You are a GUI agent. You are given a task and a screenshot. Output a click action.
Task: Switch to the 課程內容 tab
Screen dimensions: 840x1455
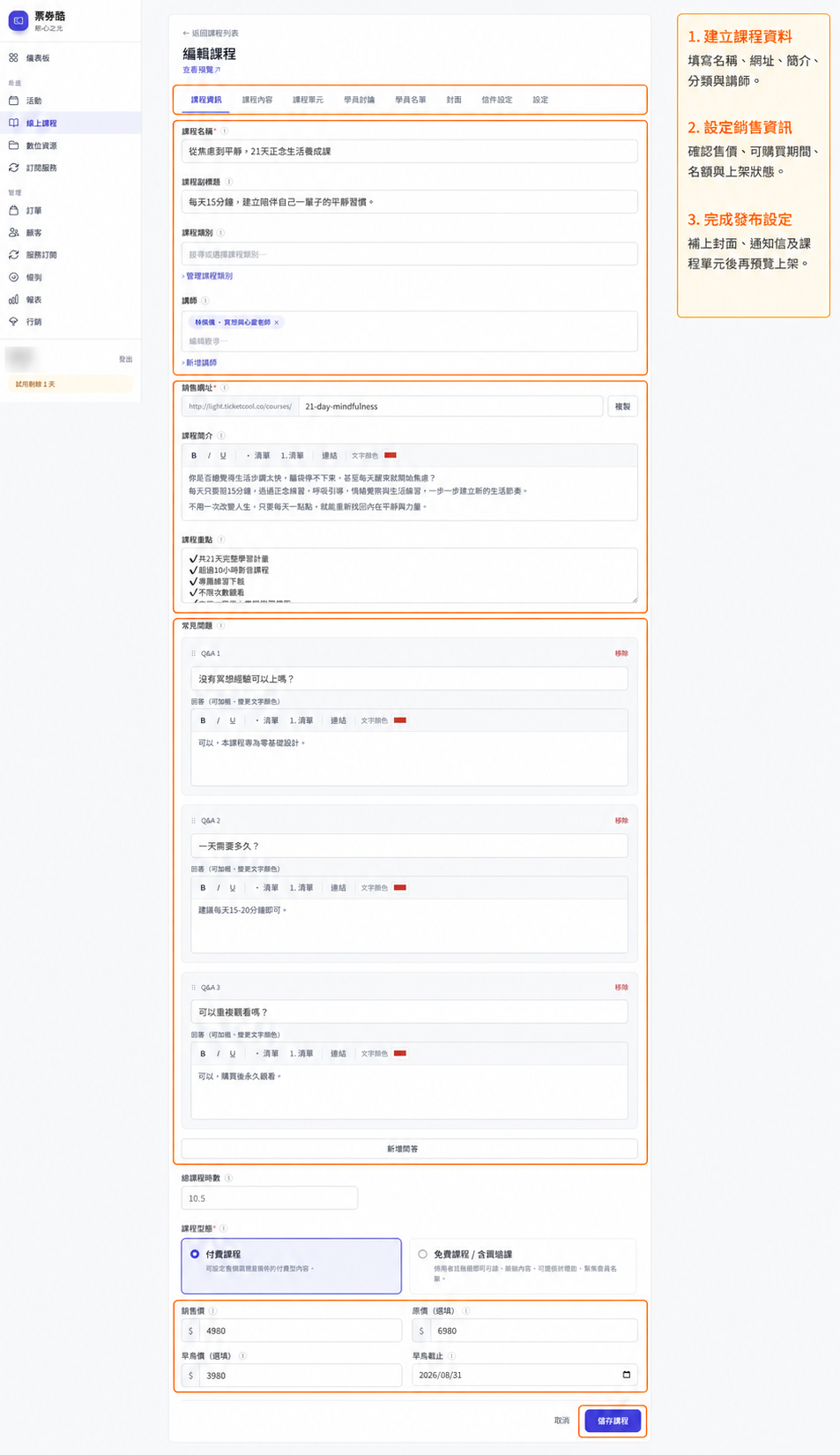[257, 100]
